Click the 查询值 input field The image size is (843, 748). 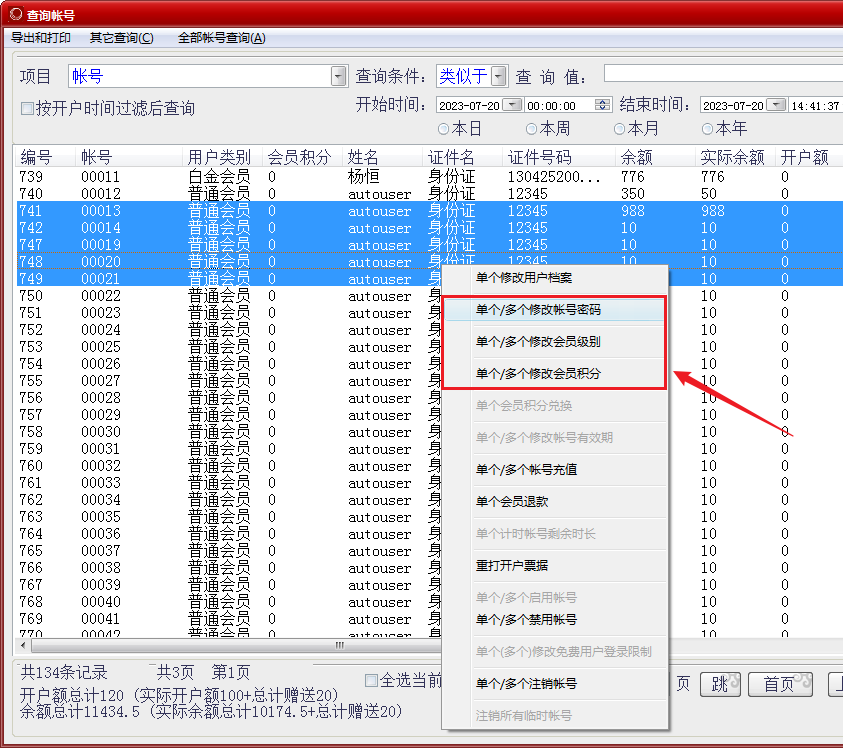pyautogui.click(x=720, y=74)
